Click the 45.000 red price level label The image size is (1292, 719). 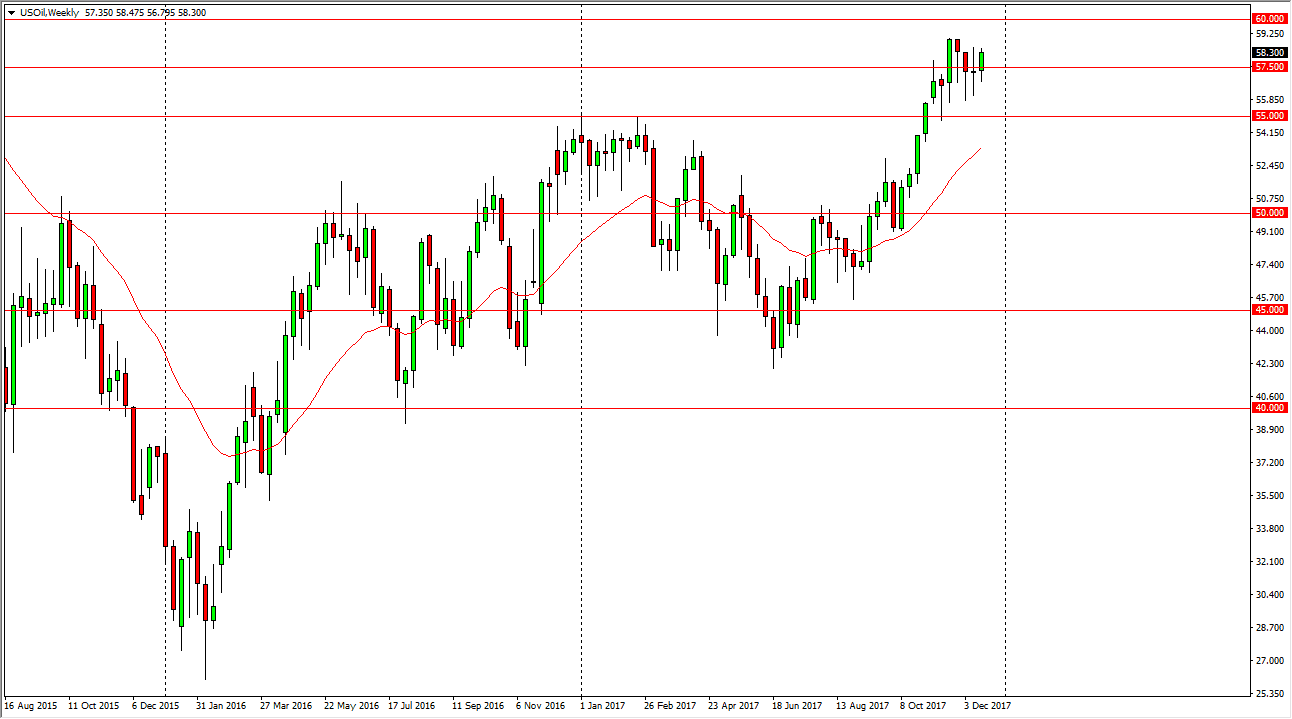coord(1269,310)
